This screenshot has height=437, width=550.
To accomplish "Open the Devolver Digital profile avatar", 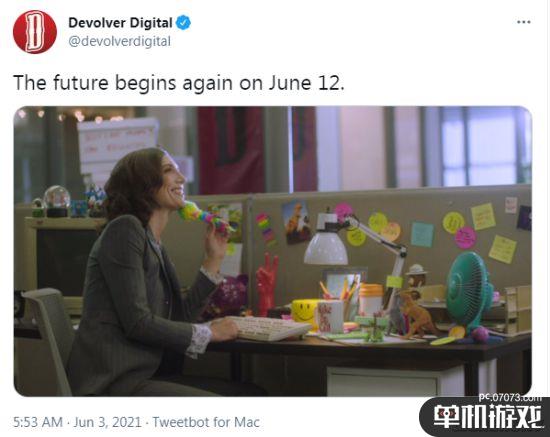I will [35, 32].
